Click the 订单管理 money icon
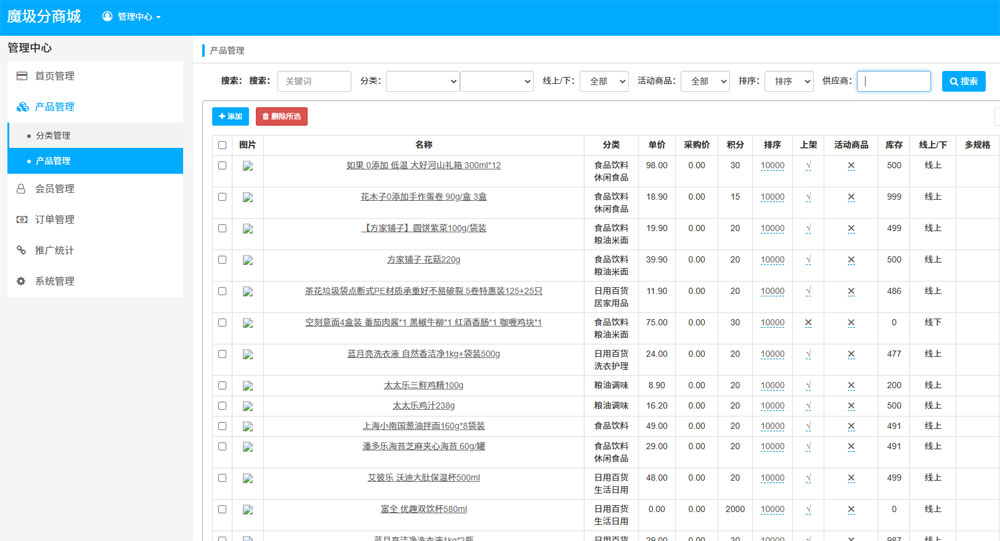 pos(22,220)
